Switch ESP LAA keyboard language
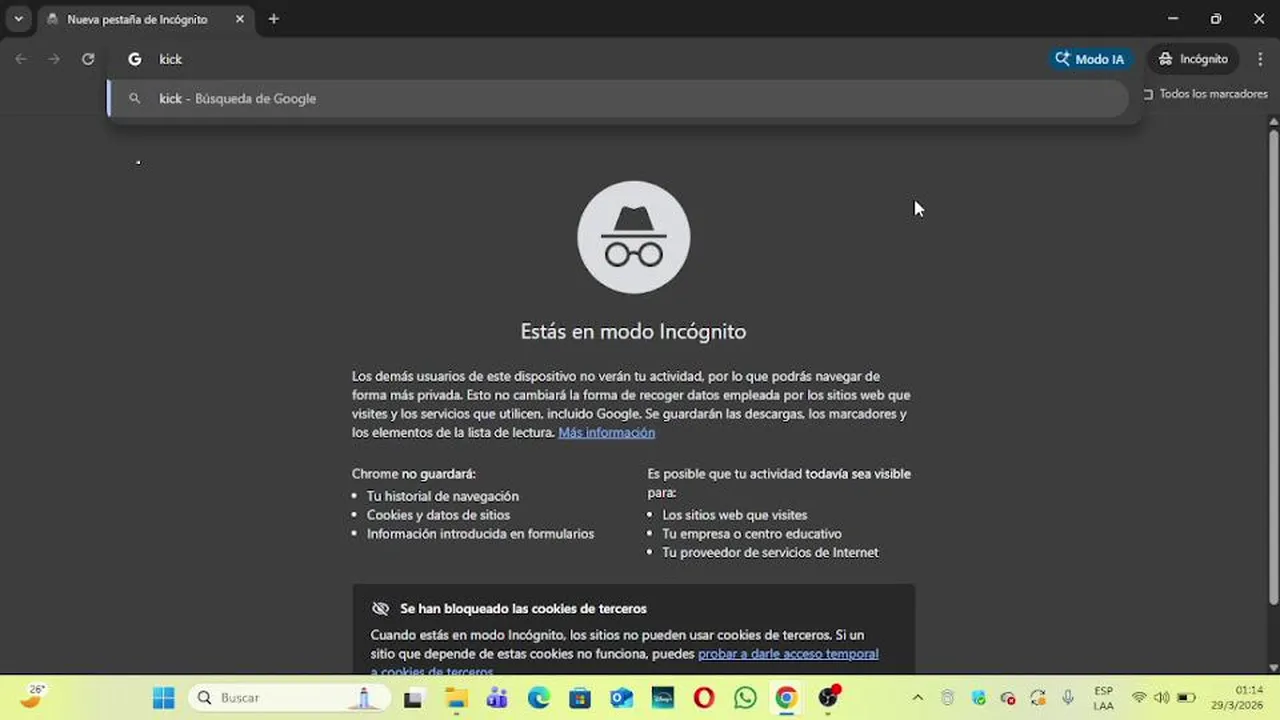The height and width of the screenshot is (720, 1280). [x=1103, y=698]
